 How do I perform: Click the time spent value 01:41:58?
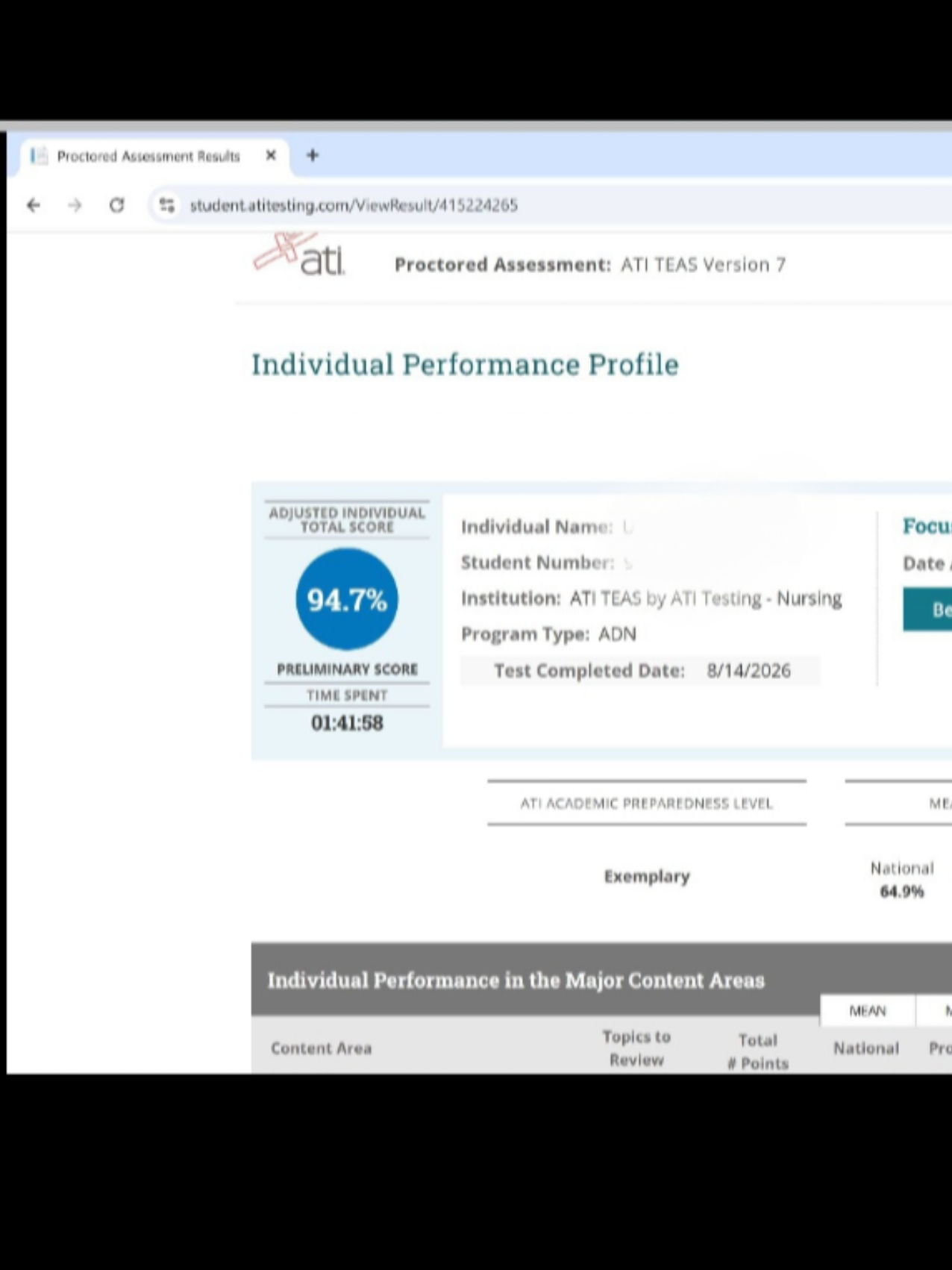(x=347, y=723)
